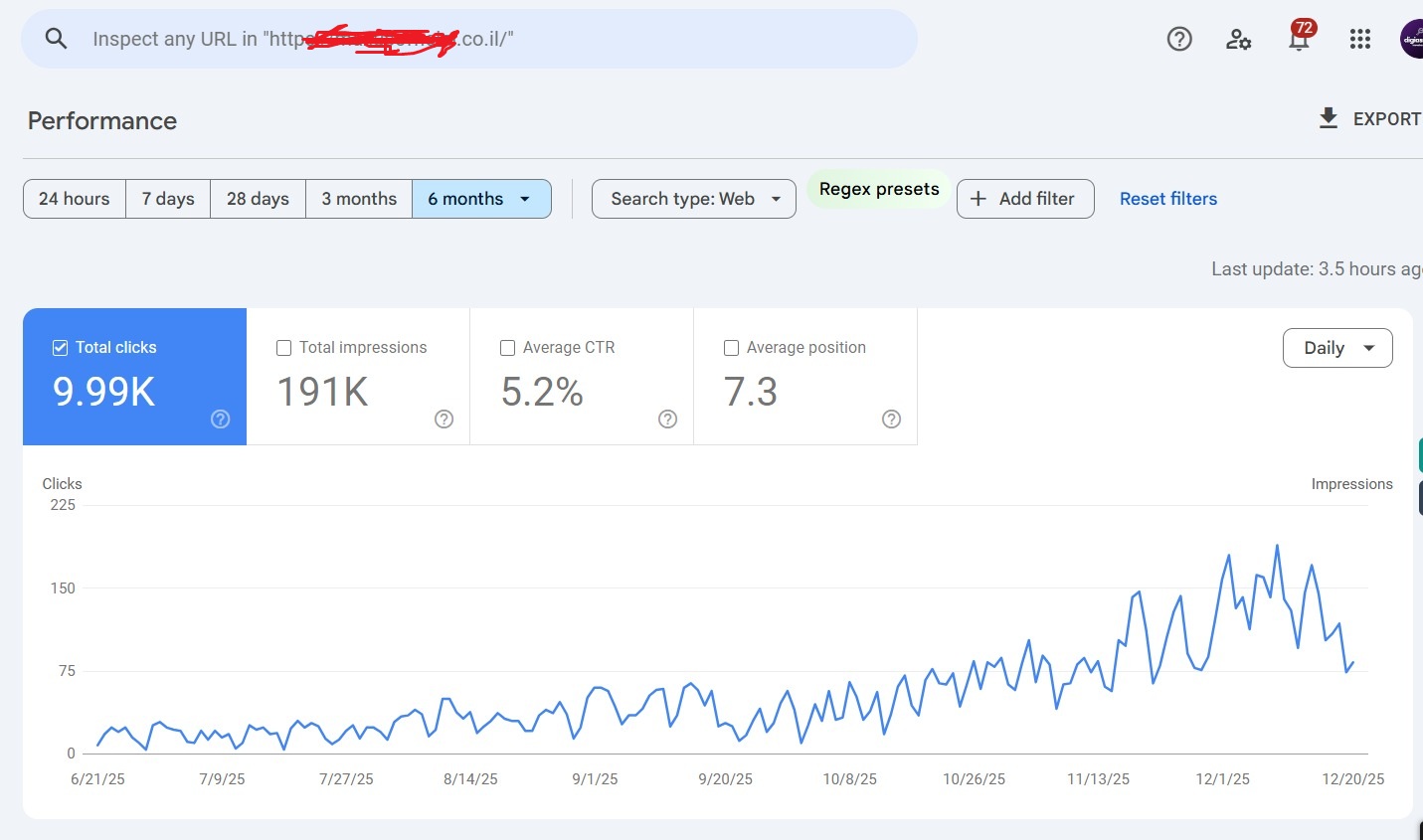Click the Add filter button

pyautogui.click(x=1025, y=199)
